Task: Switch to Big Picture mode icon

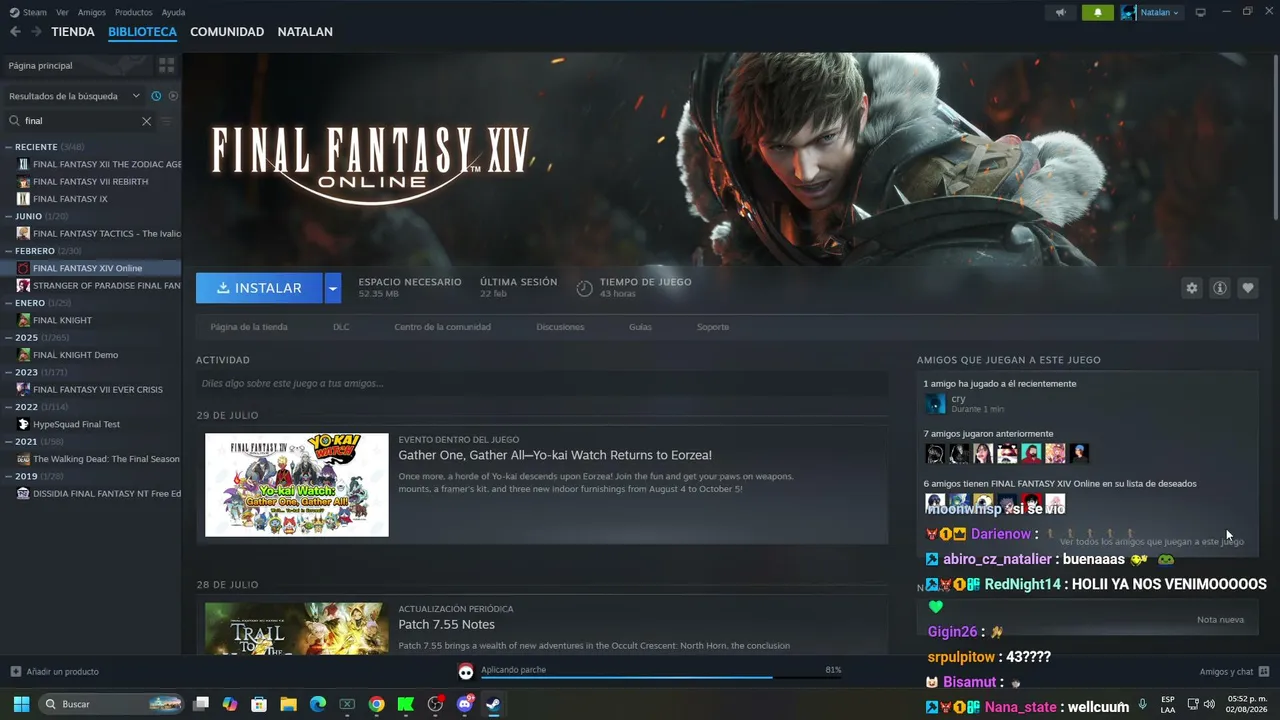Action: coord(1201,12)
